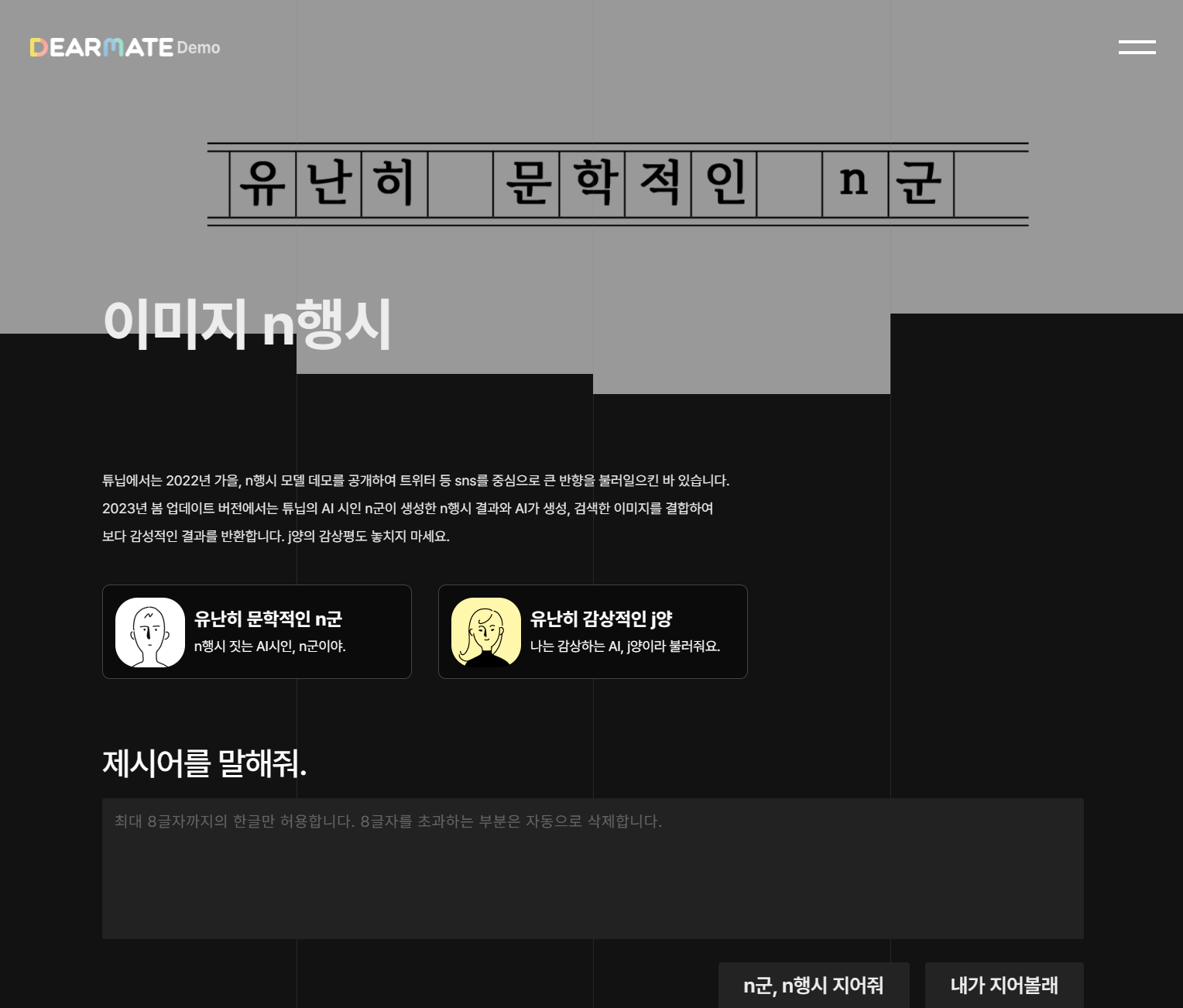
Task: Click the '이미지 n행시' page title
Action: pyautogui.click(x=249, y=325)
